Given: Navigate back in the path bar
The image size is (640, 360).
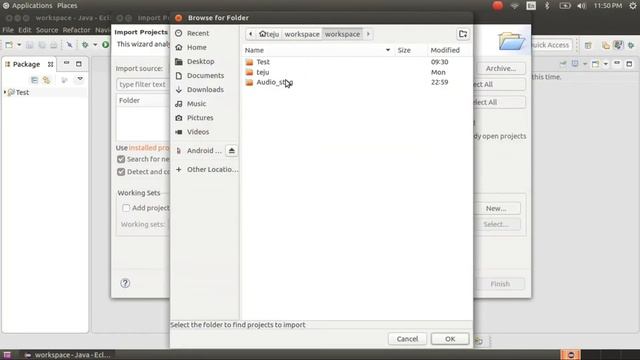Looking at the screenshot, I should pos(251,34).
